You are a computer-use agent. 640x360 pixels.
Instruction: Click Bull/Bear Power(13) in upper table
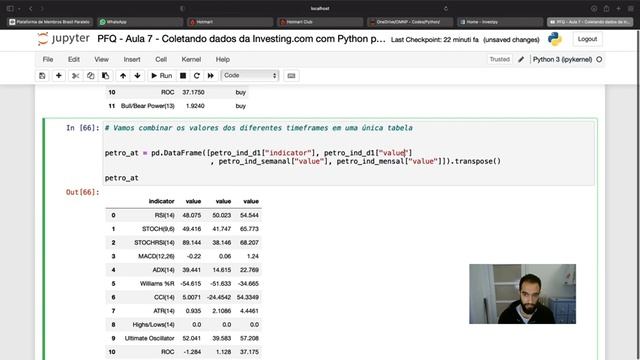(x=148, y=106)
